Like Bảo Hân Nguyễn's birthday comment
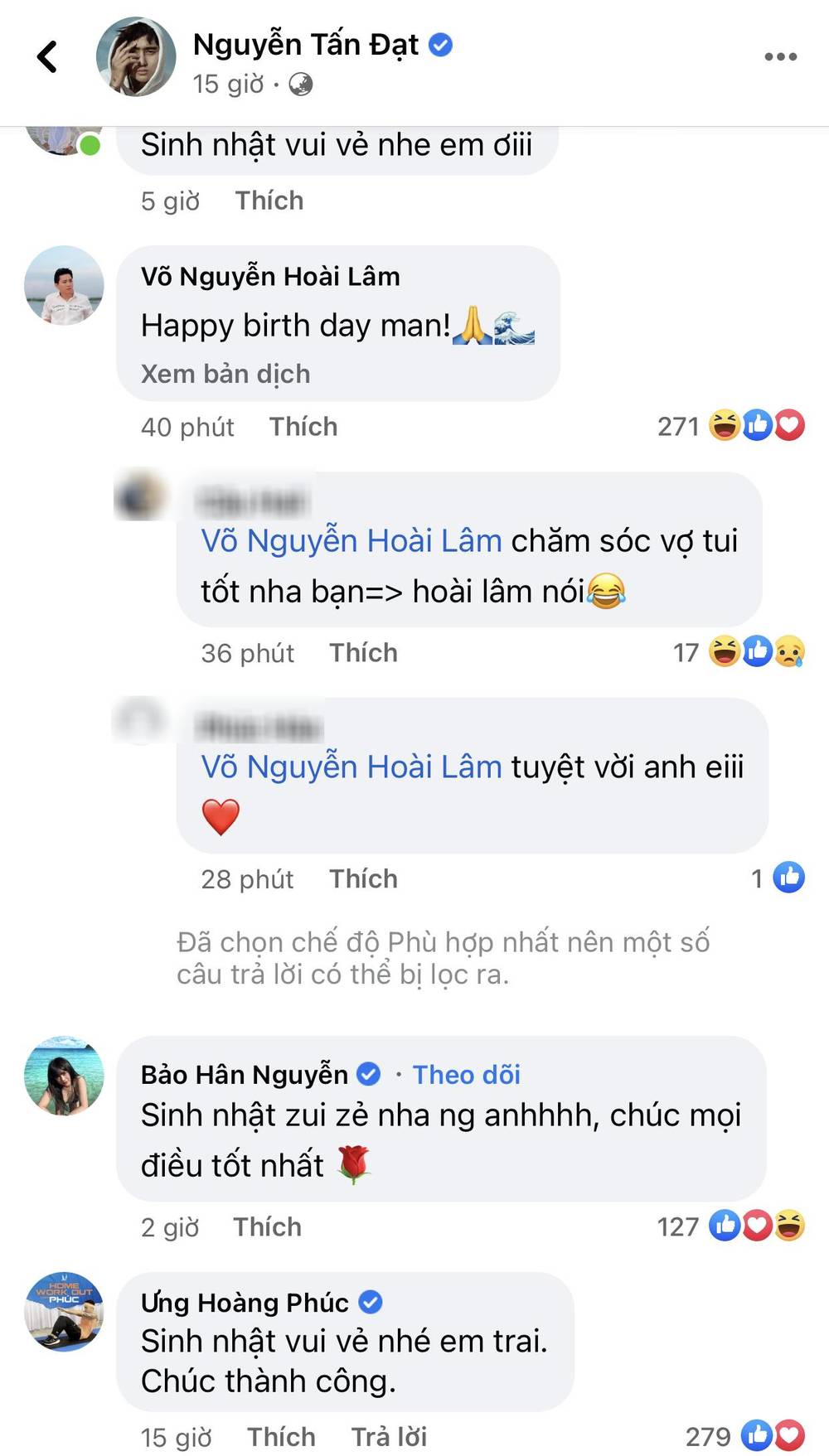This screenshot has width=829, height=1456. 267,1227
